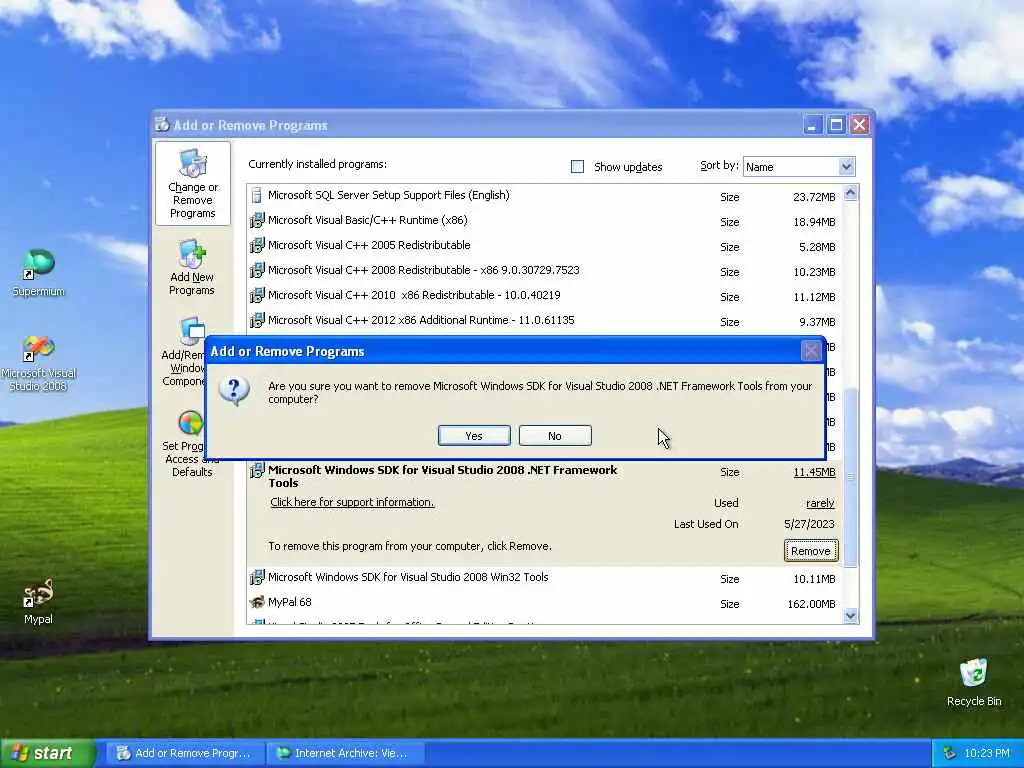Switch to Internet Archive taskbar item
The height and width of the screenshot is (768, 1024).
(x=346, y=754)
